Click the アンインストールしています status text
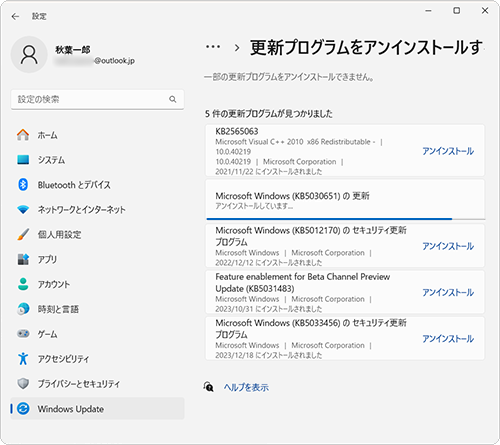This screenshot has width=500, height=445. [x=254, y=206]
